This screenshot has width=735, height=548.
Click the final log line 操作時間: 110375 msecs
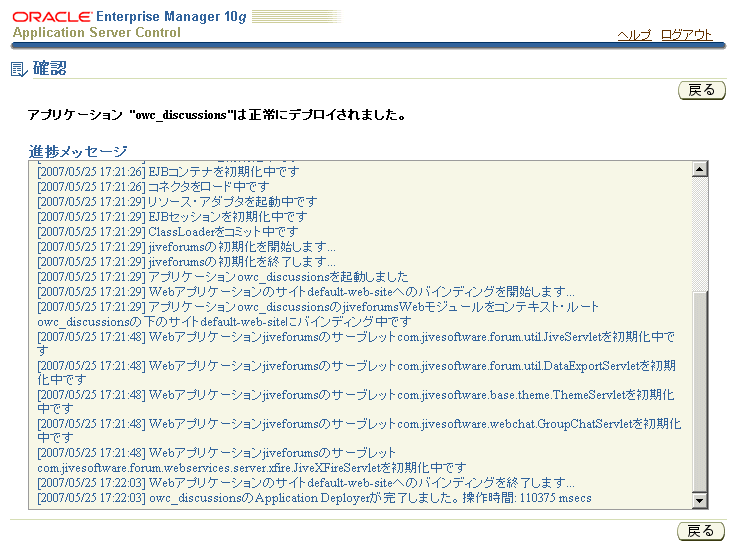pos(315,498)
